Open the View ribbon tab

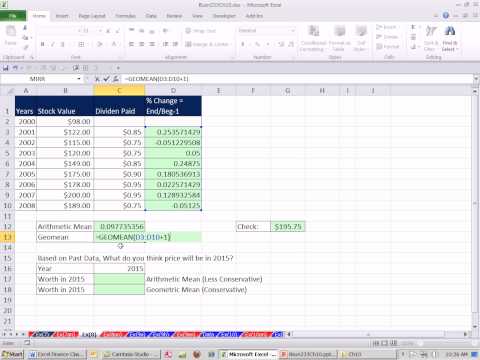tap(197, 16)
